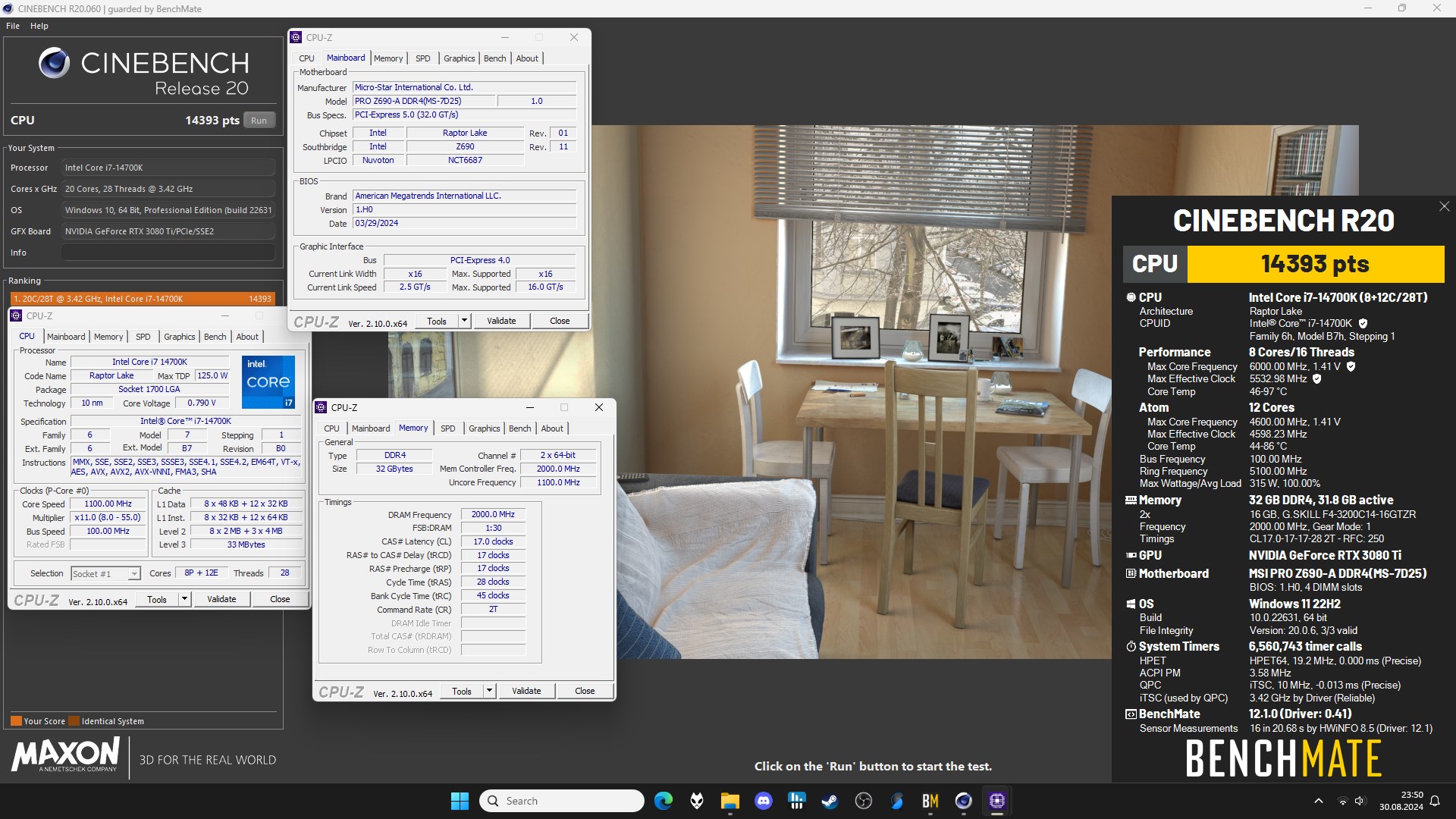1456x819 pixels.
Task: Click Level 3 cache value 33 MBytes
Action: (246, 544)
